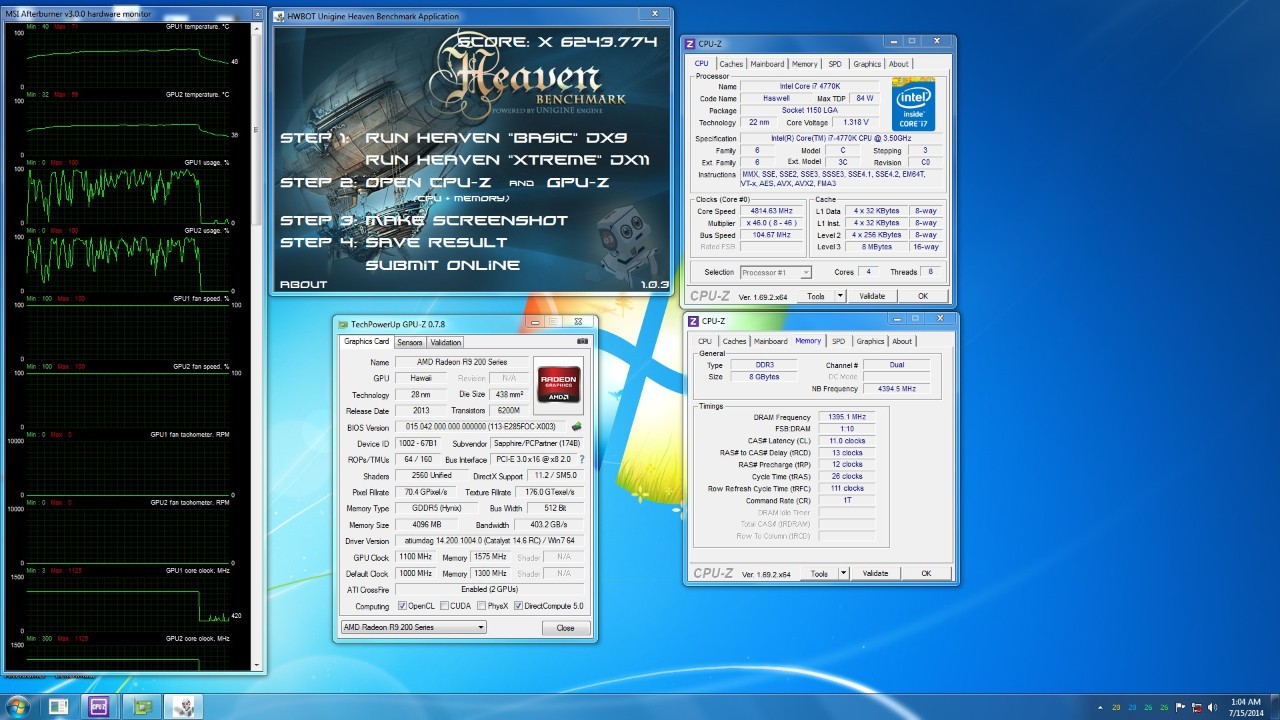The height and width of the screenshot is (720, 1280).
Task: Open Tools arrow in CPU-Z memory window
Action: [x=843, y=573]
